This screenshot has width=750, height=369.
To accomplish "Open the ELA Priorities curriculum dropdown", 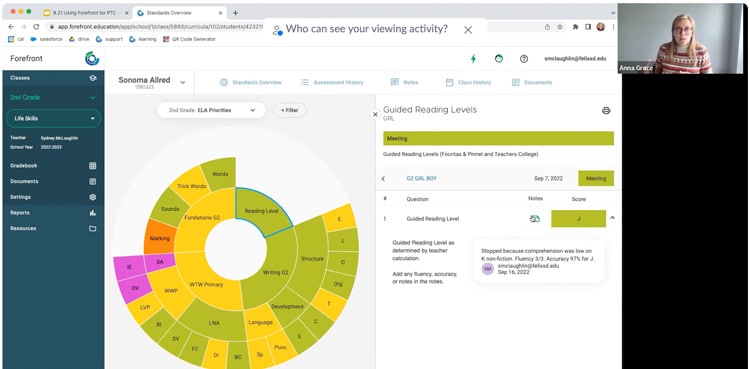I will pos(211,110).
